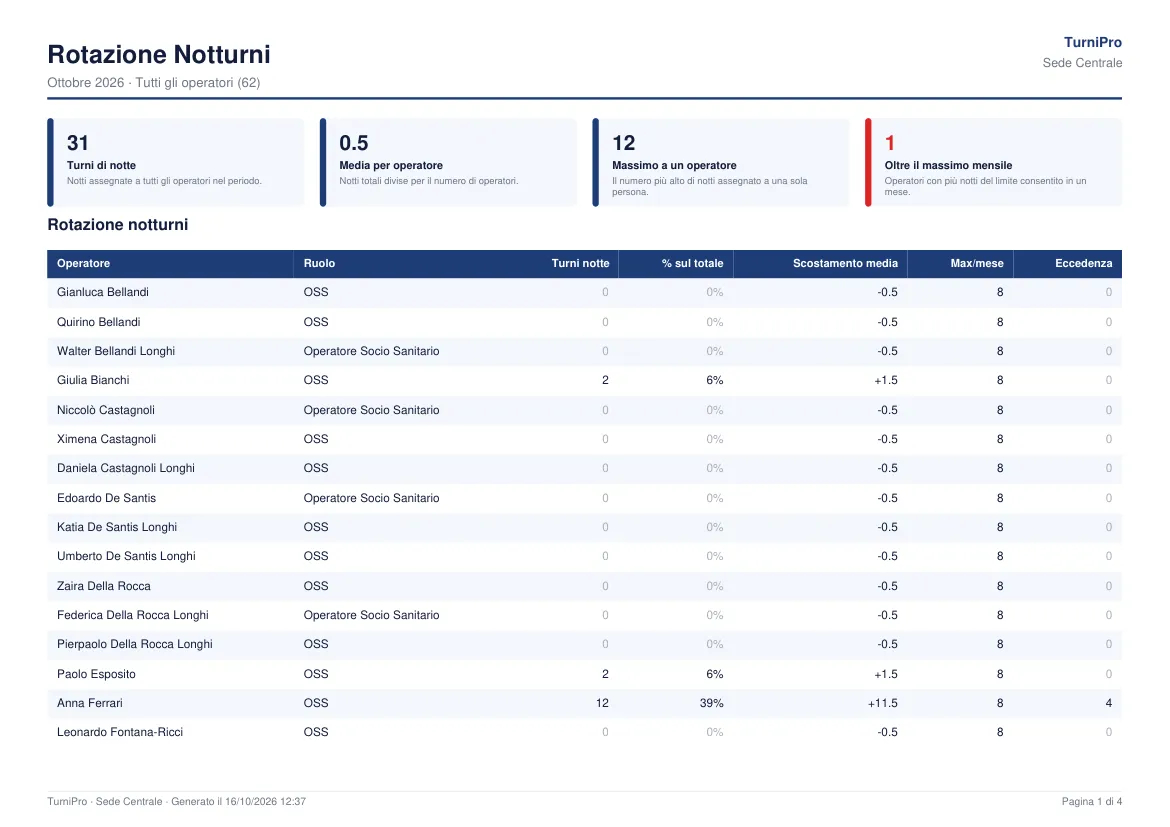1170x827 pixels.
Task: Open the Oltre il massimo mensile card
Action: (993, 162)
